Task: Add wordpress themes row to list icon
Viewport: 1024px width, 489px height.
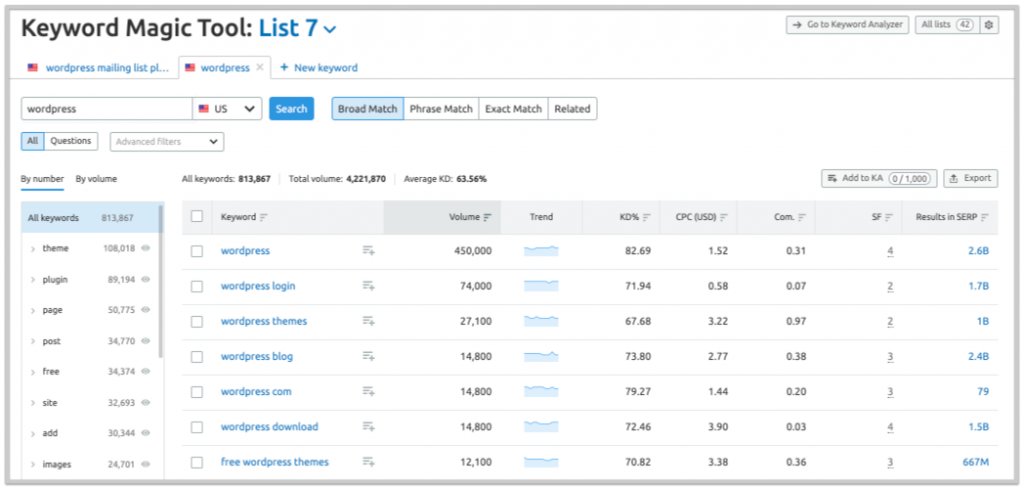Action: (x=368, y=321)
